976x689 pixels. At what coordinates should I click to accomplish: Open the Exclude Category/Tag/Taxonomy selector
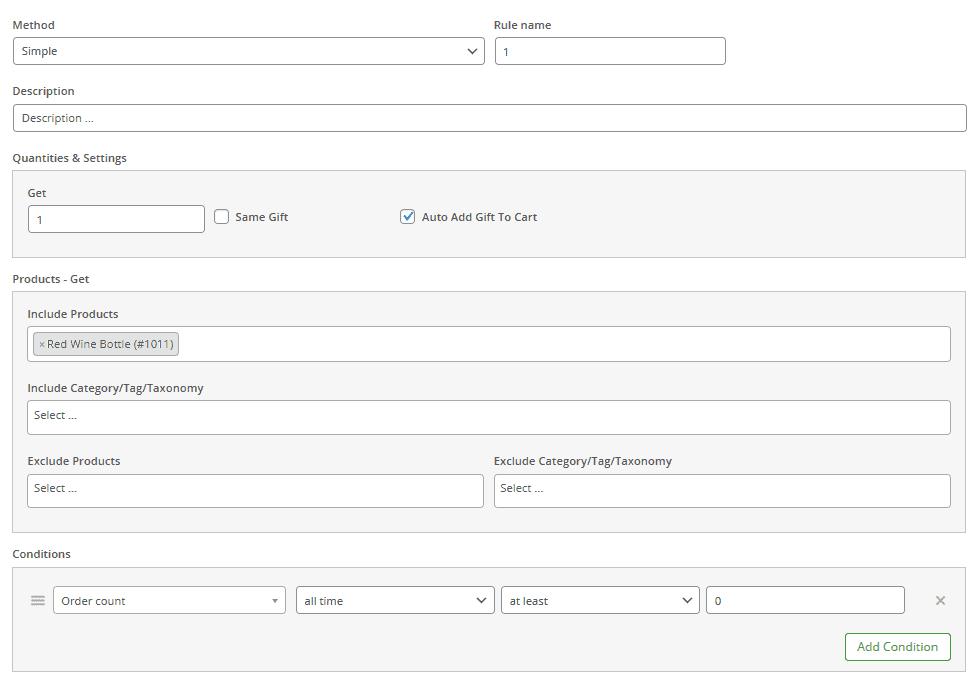point(721,490)
